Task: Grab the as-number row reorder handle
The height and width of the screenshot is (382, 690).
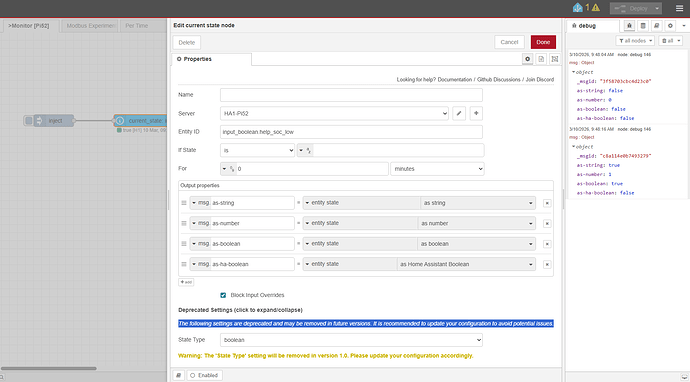Action: [x=184, y=223]
